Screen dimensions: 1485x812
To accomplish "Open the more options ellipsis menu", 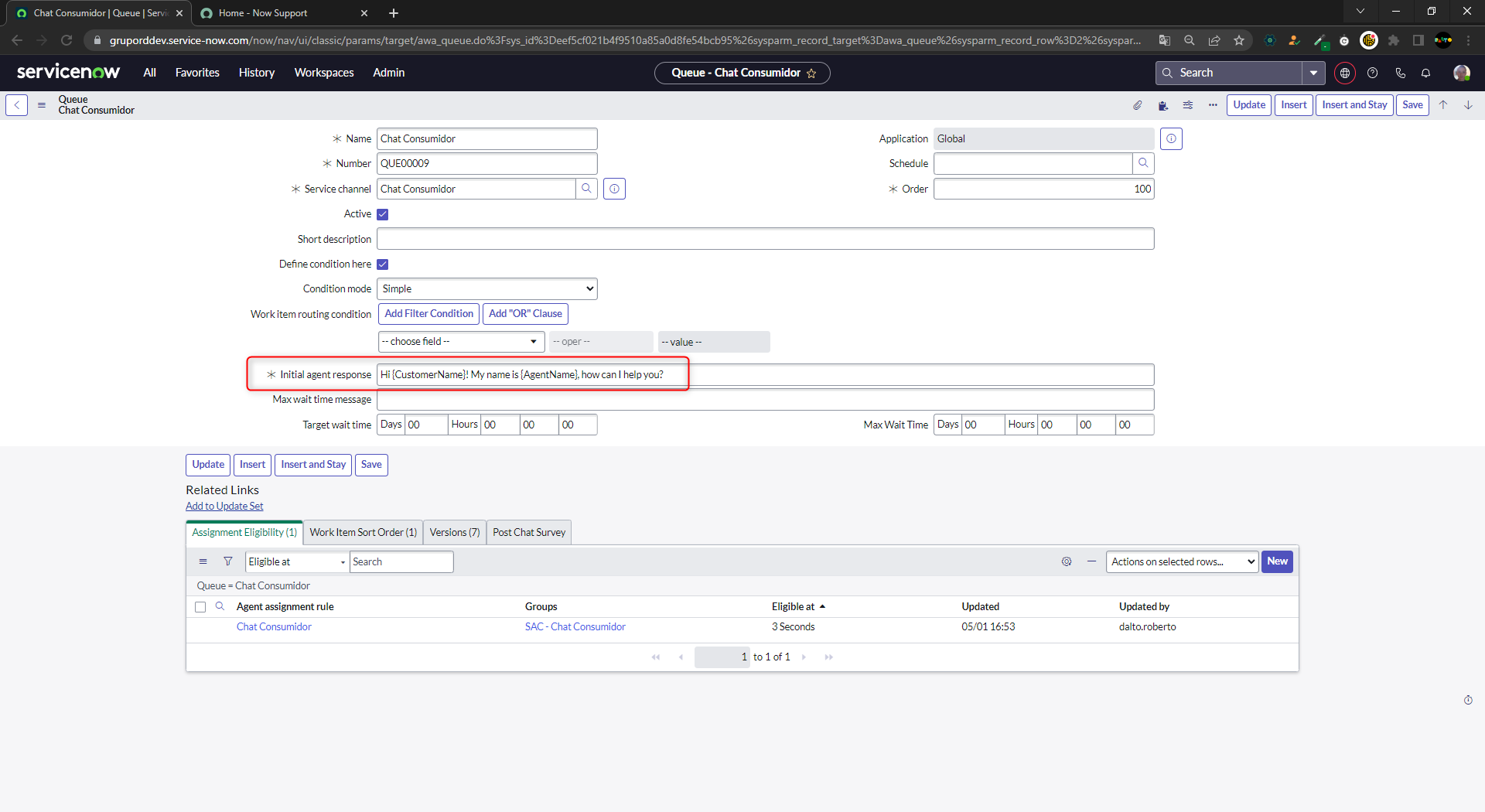I will 1213,105.
